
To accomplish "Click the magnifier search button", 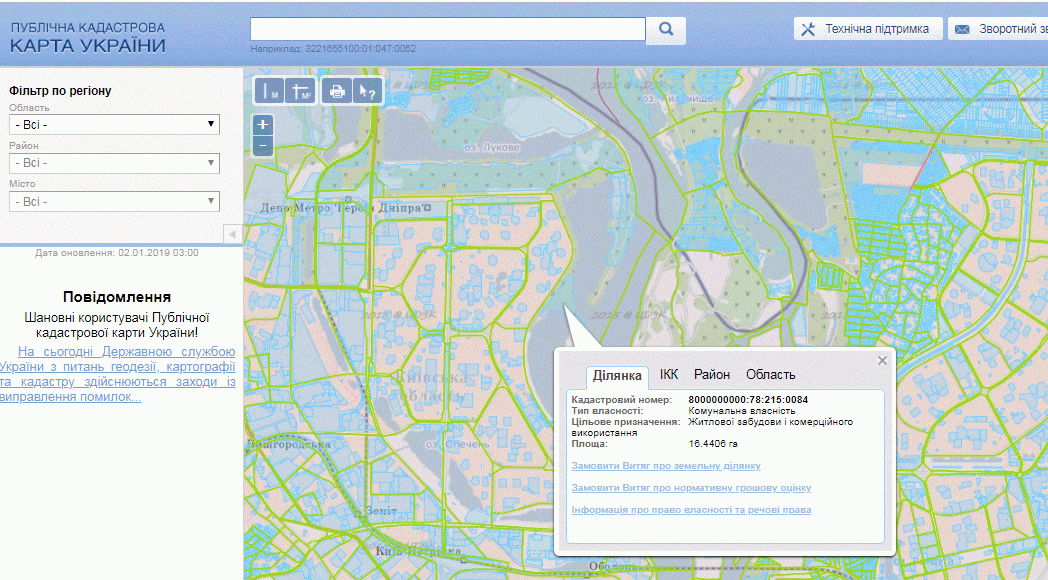I will pos(666,29).
